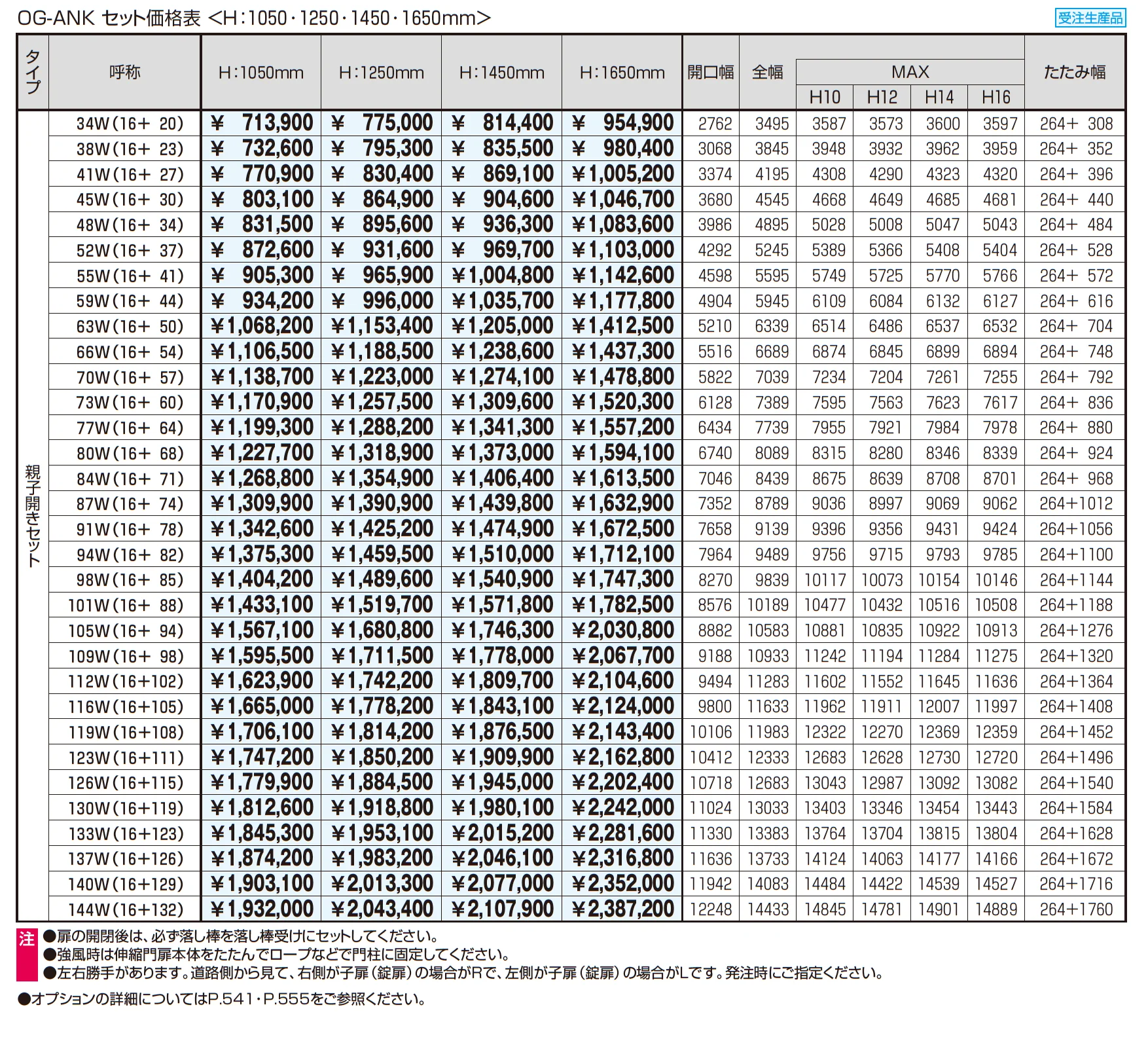Click the H14 sub-header
Viewport: 1148px width, 1041px height.
pyautogui.click(x=939, y=97)
